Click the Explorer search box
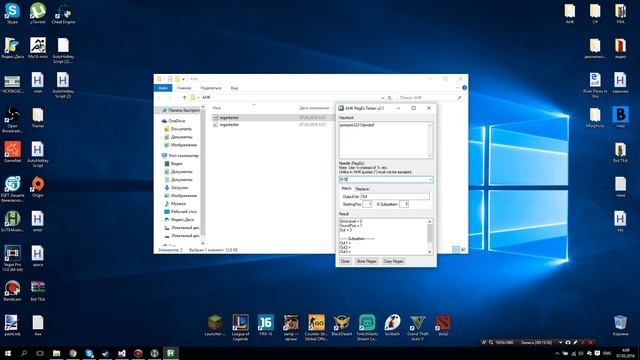Viewport: 640px width, 360px height. (430, 98)
